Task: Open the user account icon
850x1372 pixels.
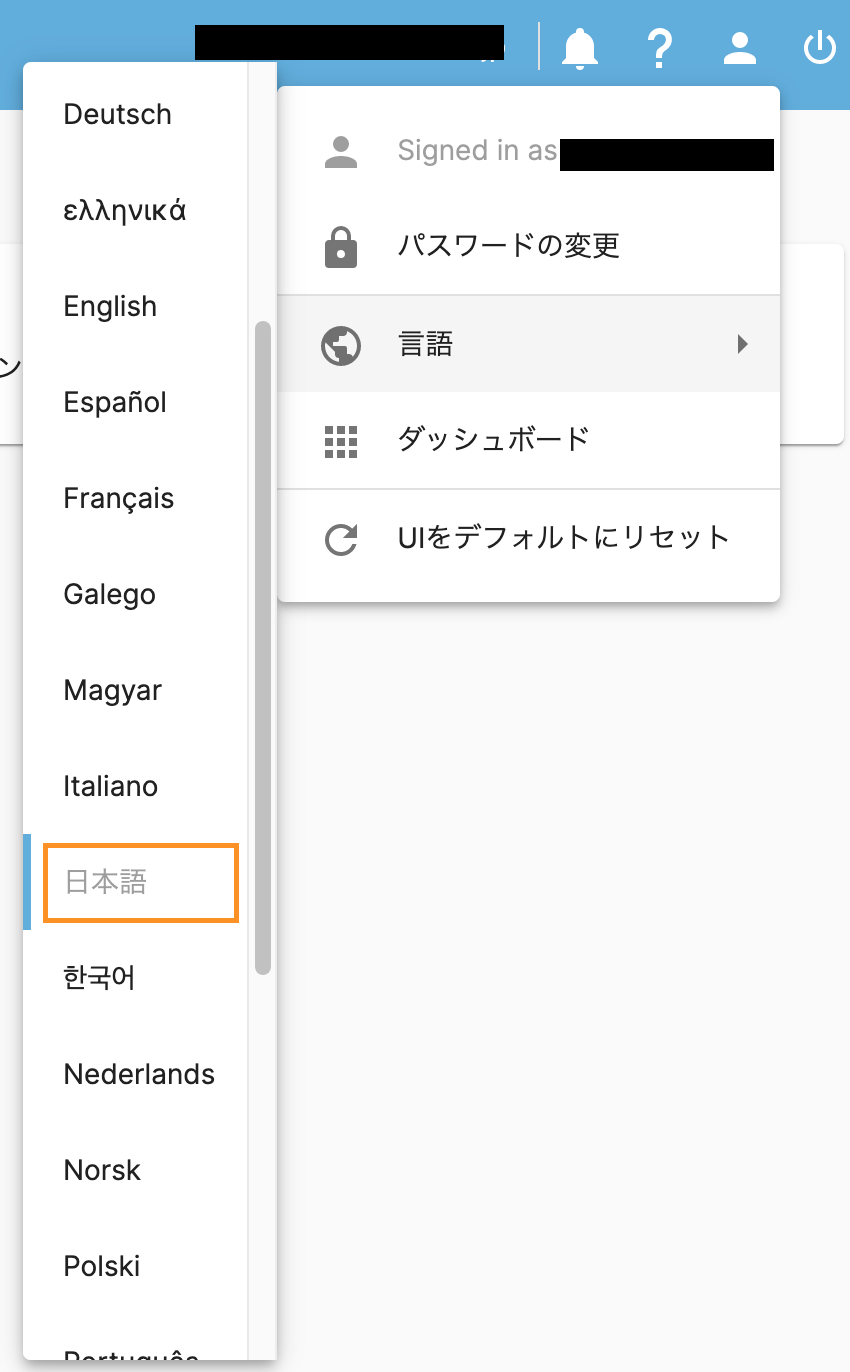Action: click(740, 47)
